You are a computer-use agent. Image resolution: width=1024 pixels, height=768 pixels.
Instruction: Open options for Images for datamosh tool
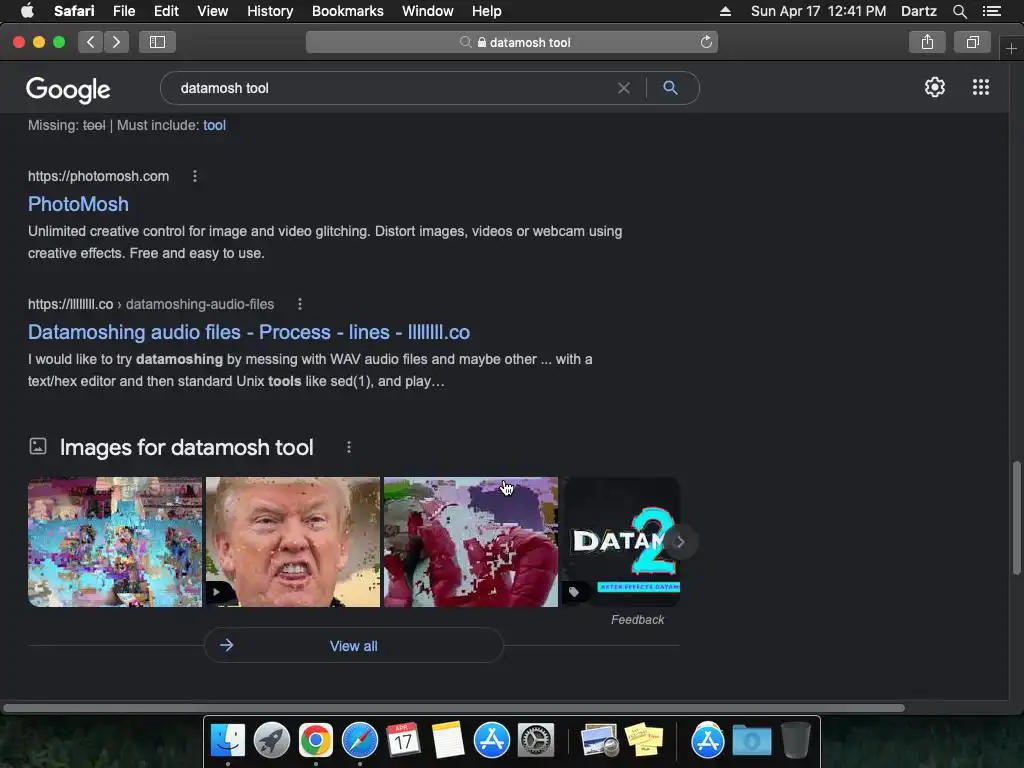point(349,447)
